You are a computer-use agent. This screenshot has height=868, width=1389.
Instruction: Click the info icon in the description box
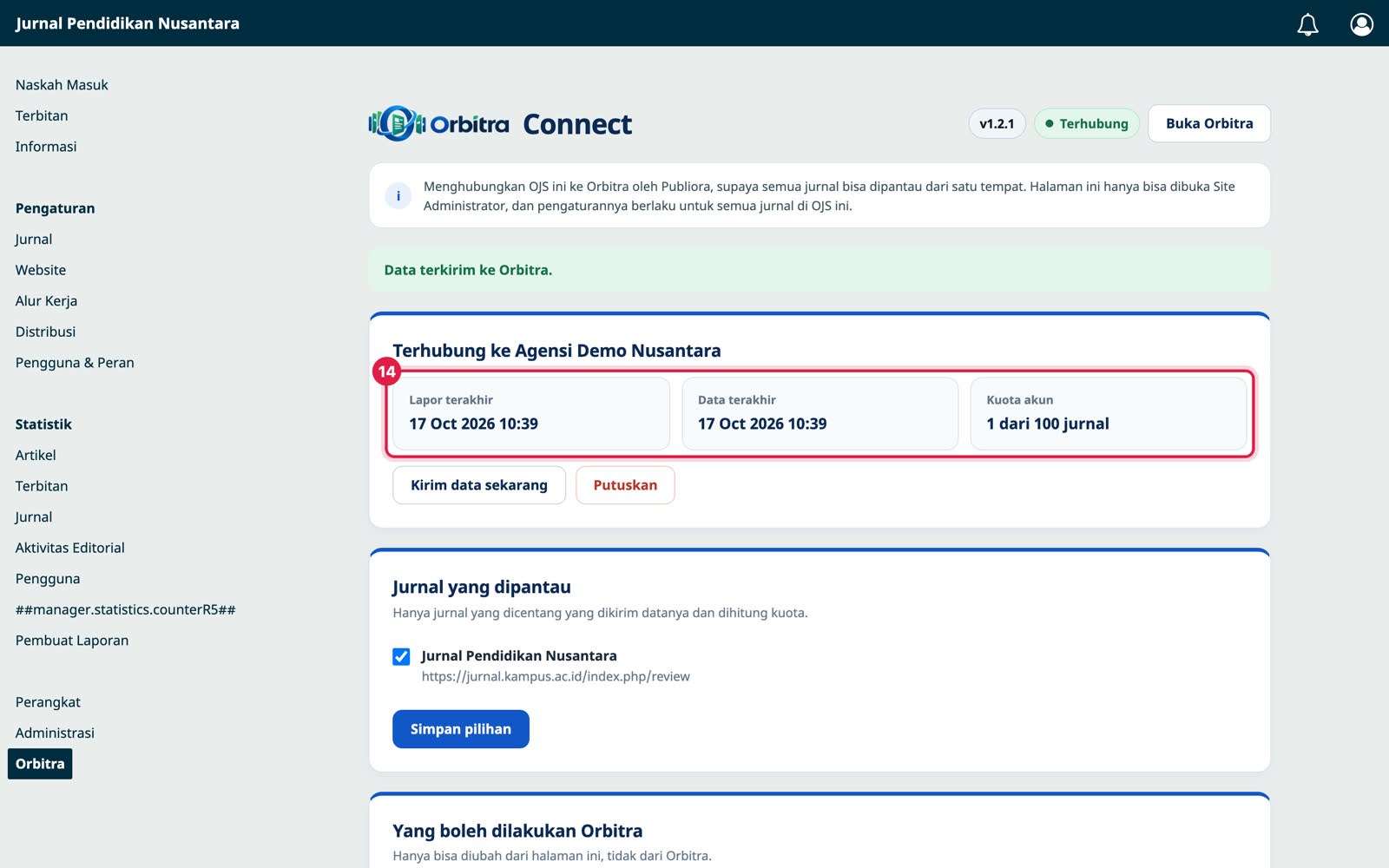coord(398,196)
